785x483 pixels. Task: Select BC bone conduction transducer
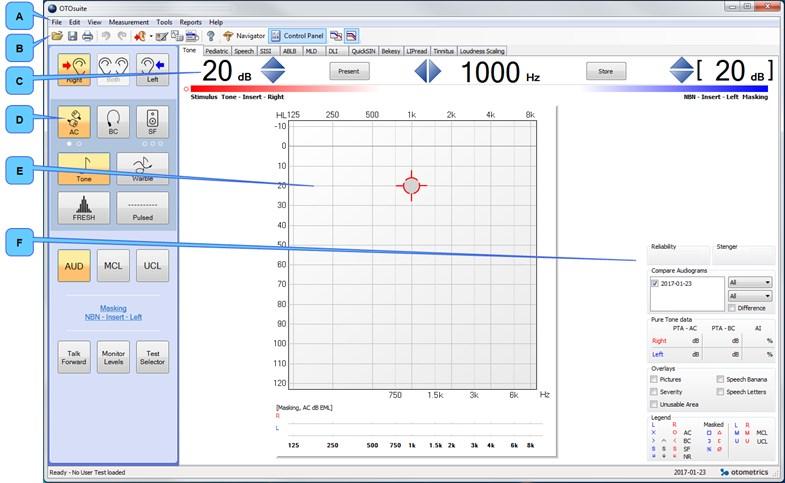(x=113, y=122)
